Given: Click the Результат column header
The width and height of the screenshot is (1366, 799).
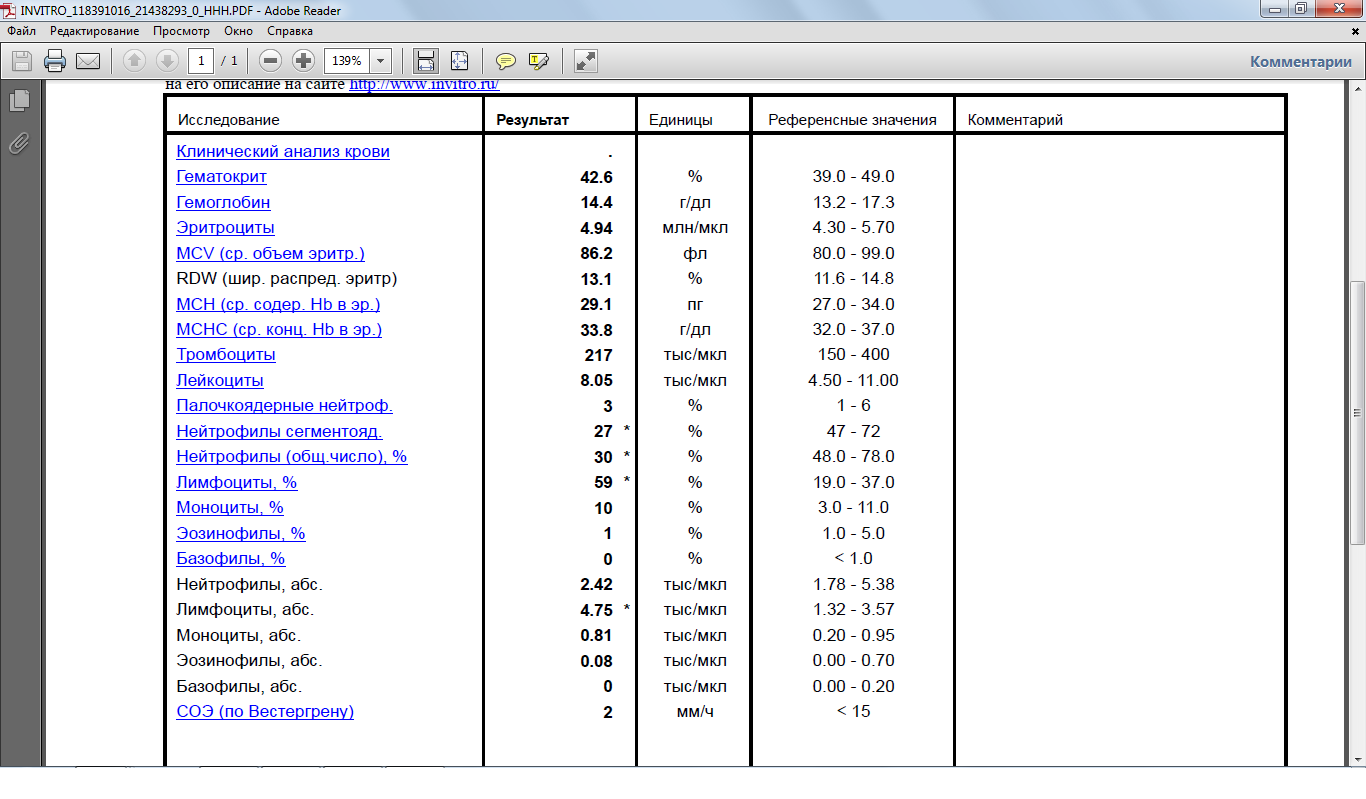Looking at the screenshot, I should 533,120.
